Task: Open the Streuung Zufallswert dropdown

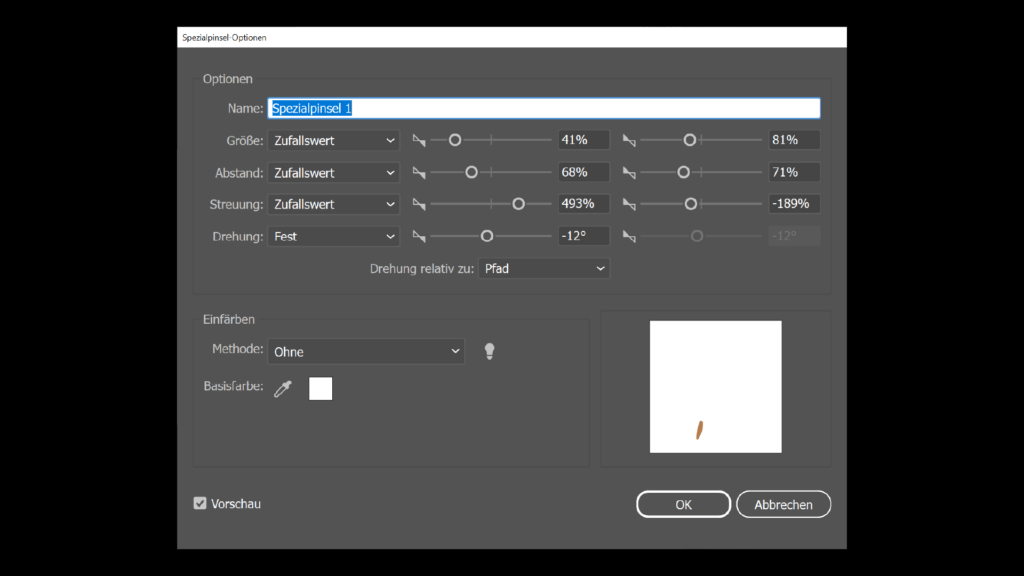Action: tap(333, 204)
